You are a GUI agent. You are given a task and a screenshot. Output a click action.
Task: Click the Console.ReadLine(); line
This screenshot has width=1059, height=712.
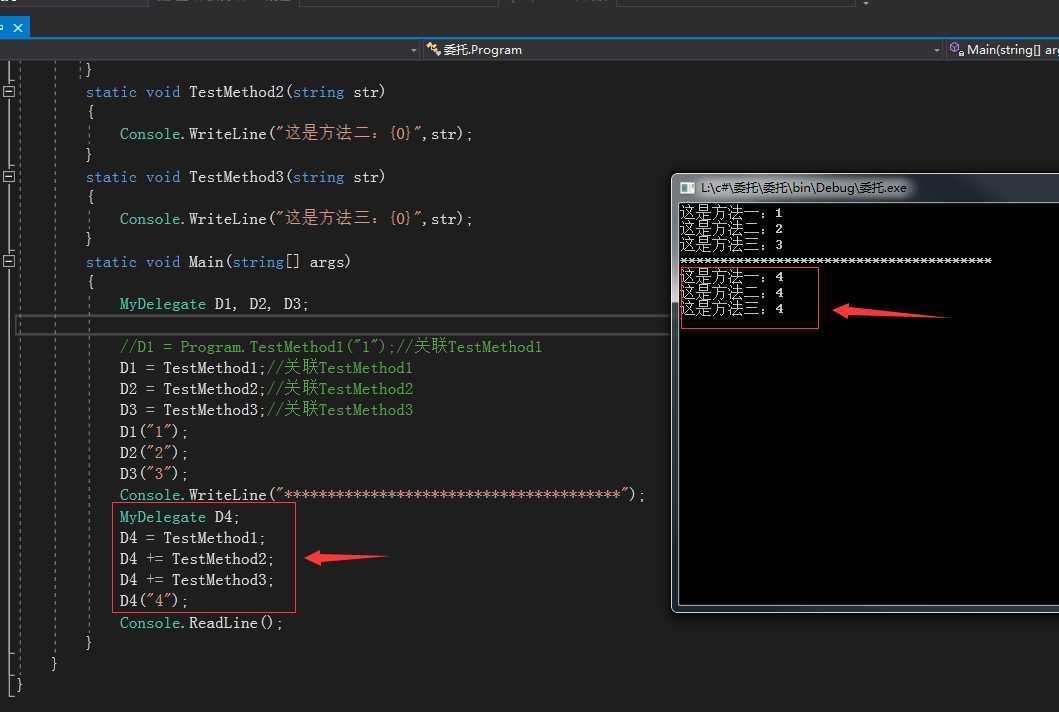[x=201, y=623]
